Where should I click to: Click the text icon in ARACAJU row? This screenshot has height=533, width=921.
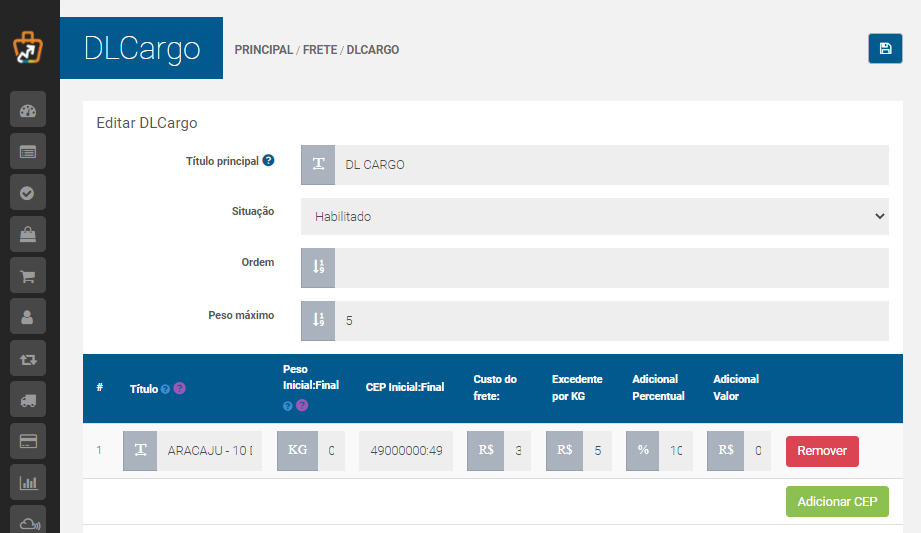point(140,451)
